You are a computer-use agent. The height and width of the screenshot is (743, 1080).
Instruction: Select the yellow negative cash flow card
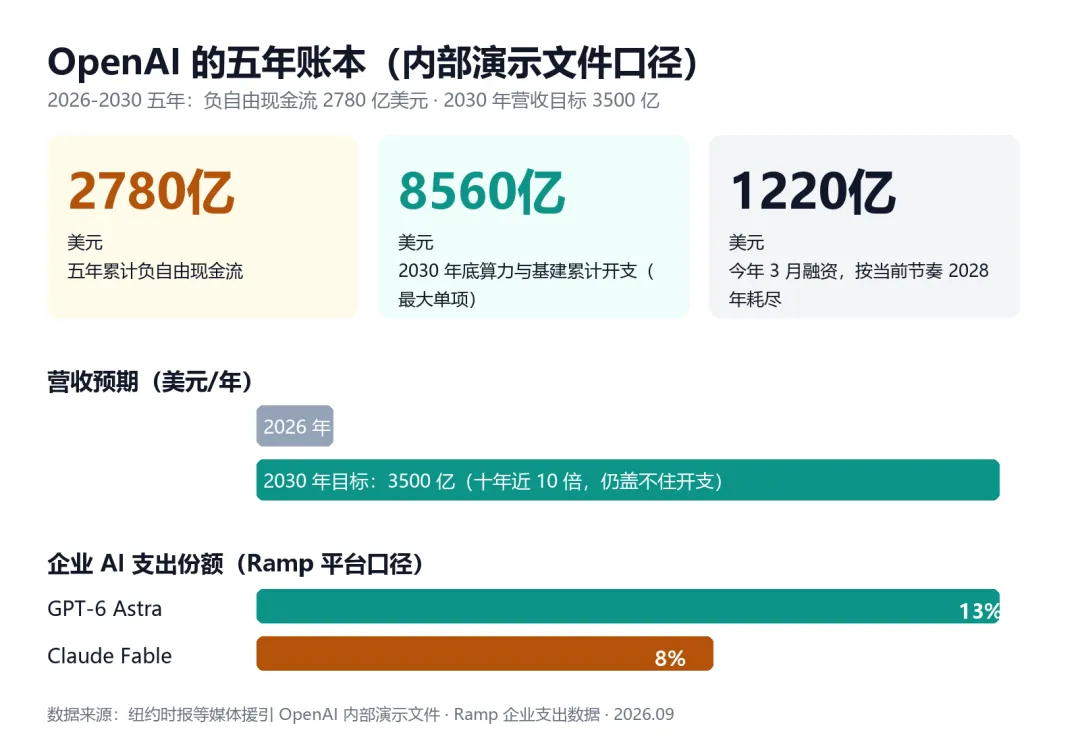pos(203,226)
